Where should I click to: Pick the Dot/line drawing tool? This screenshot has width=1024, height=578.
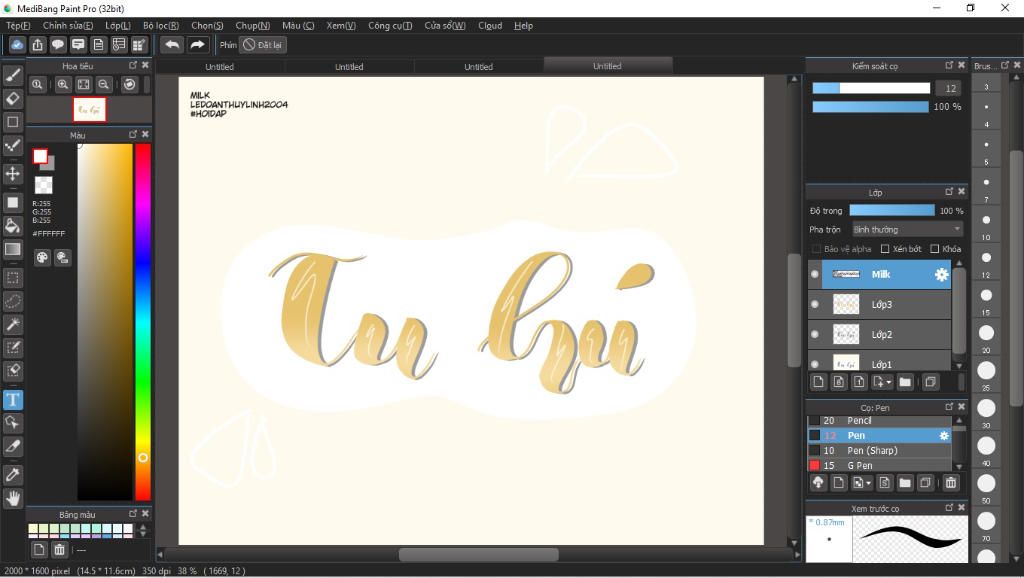tap(12, 145)
